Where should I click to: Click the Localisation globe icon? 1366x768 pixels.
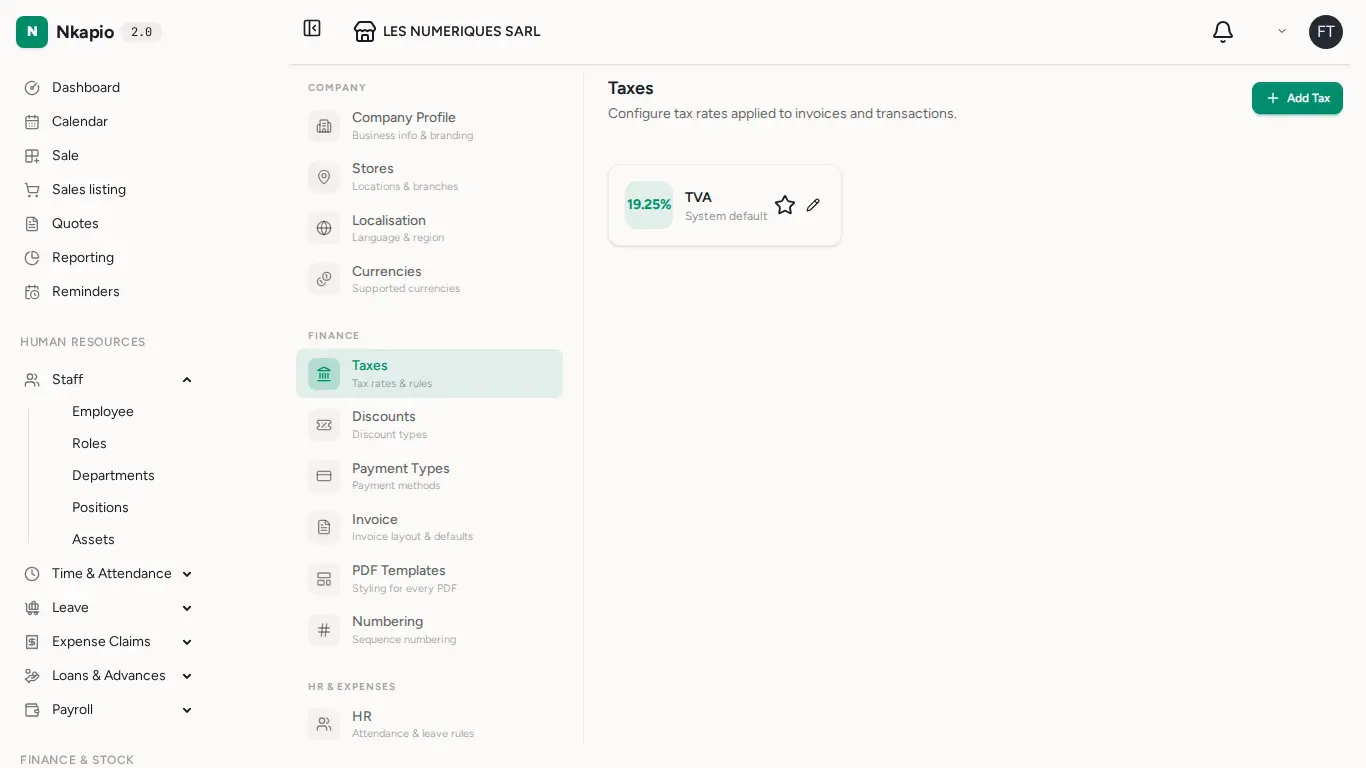(x=324, y=228)
